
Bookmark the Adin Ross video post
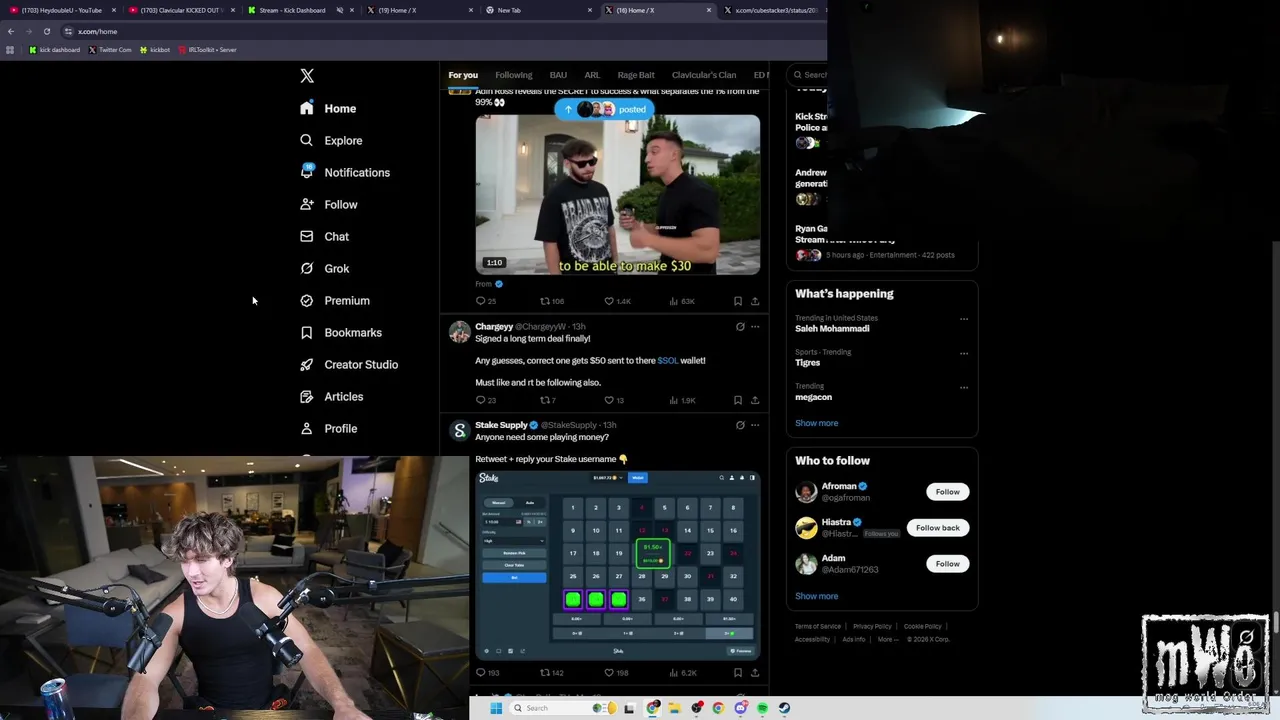[738, 301]
